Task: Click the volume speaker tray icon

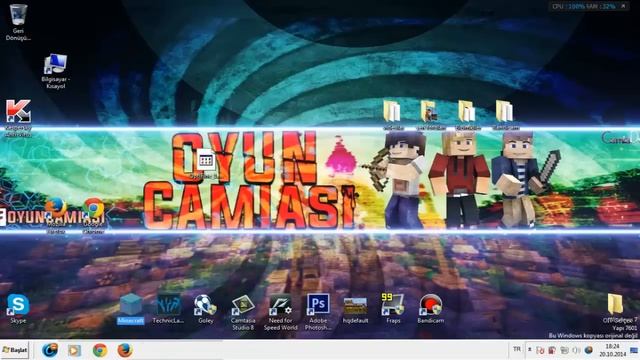Action: (x=576, y=350)
